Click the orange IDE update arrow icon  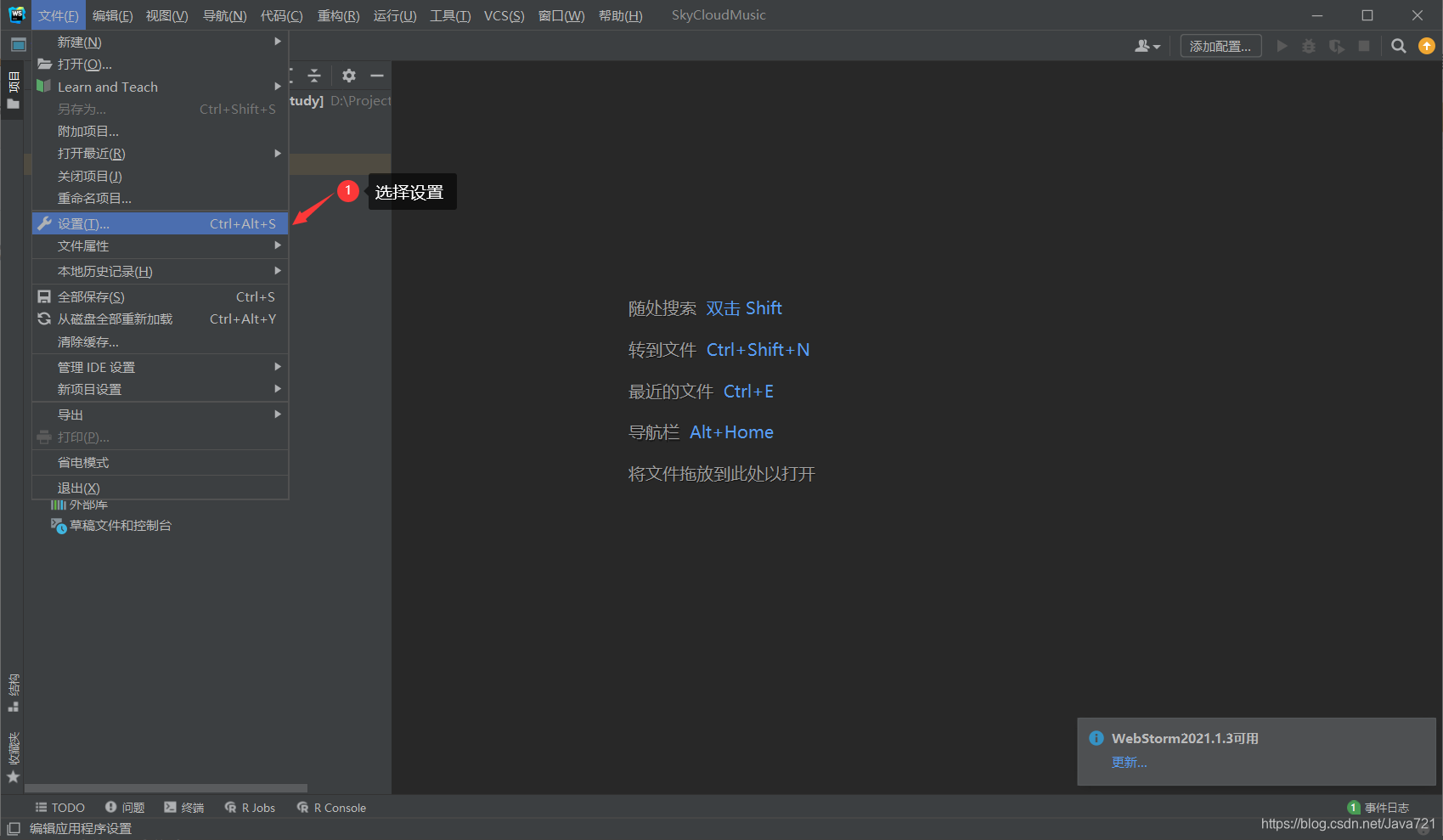(x=1427, y=47)
